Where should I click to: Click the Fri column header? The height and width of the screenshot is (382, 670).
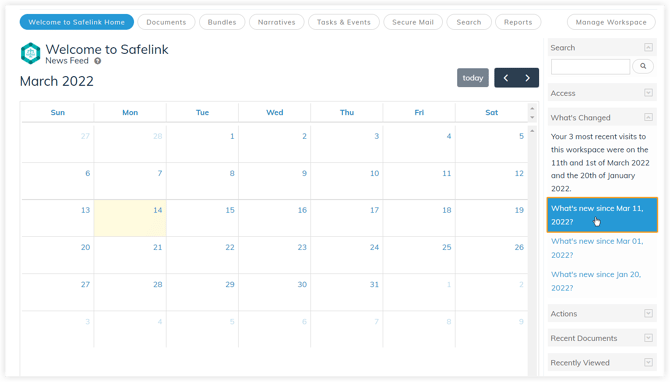coord(419,112)
